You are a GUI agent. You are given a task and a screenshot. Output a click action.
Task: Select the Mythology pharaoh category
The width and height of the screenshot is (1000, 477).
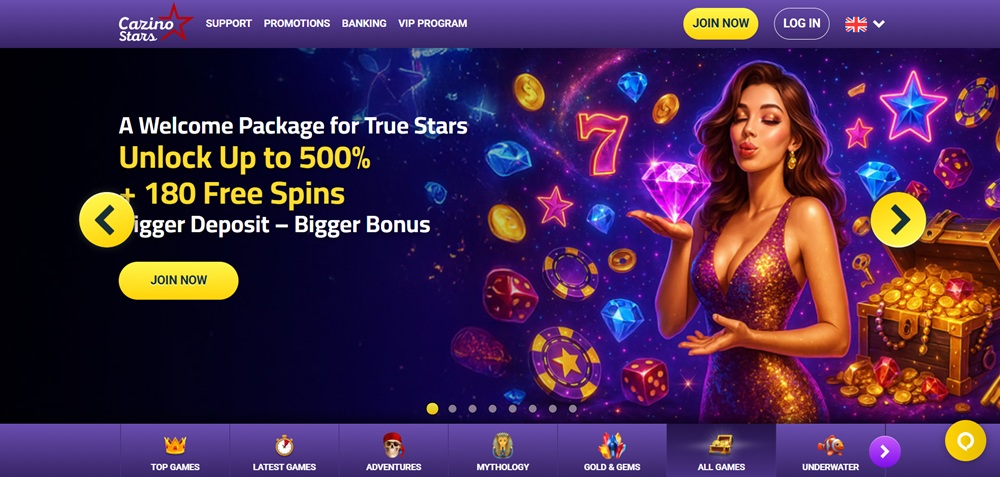tap(503, 451)
